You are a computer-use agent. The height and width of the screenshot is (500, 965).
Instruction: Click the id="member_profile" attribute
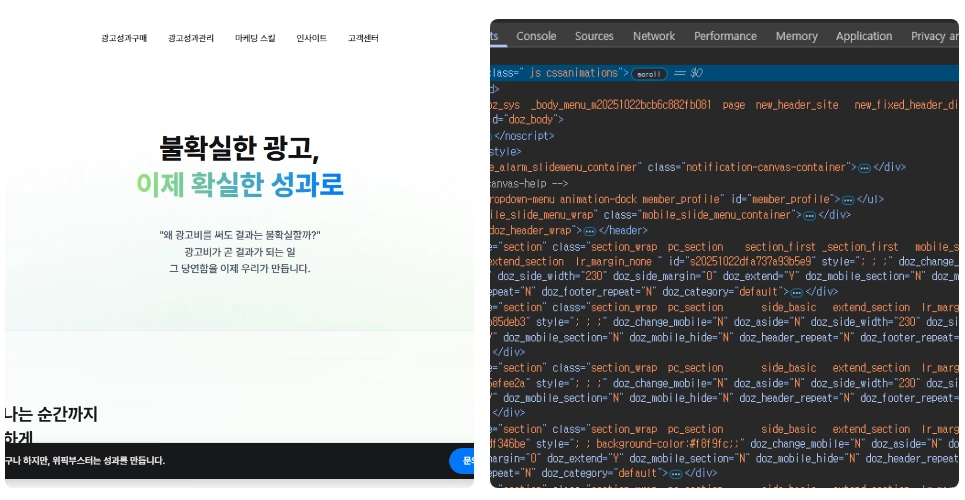pyautogui.click(x=785, y=200)
